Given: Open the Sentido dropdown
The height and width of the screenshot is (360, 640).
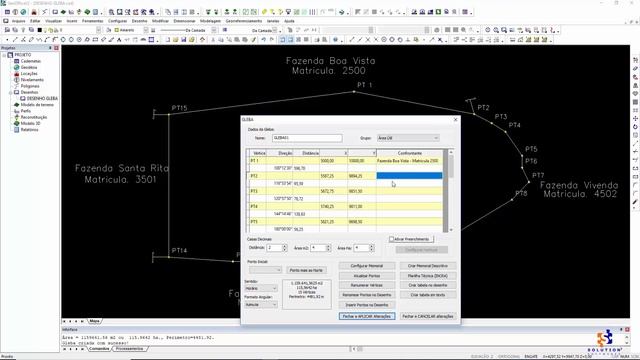Looking at the screenshot, I should point(261,289).
